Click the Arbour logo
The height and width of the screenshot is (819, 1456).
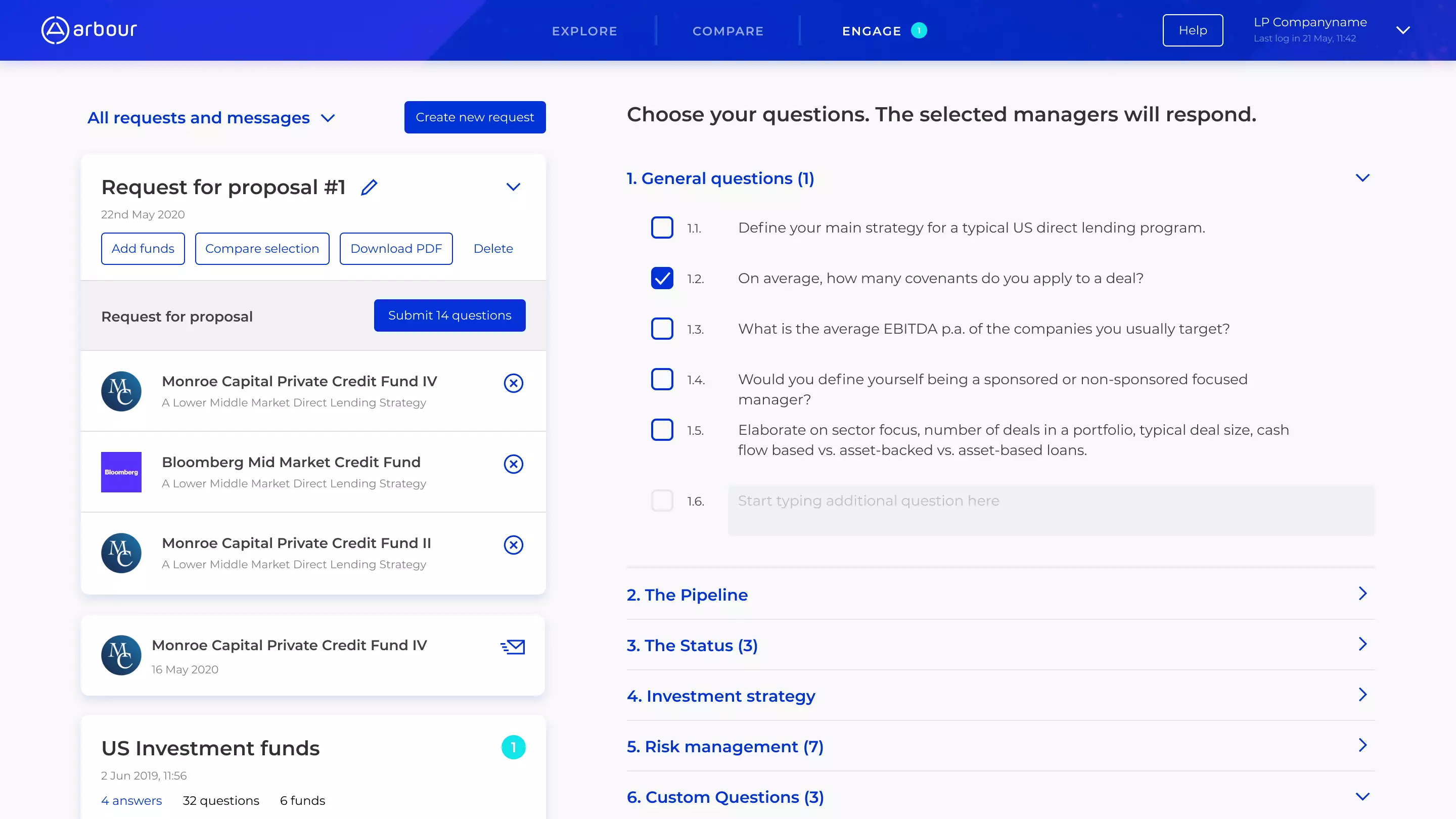pos(88,30)
